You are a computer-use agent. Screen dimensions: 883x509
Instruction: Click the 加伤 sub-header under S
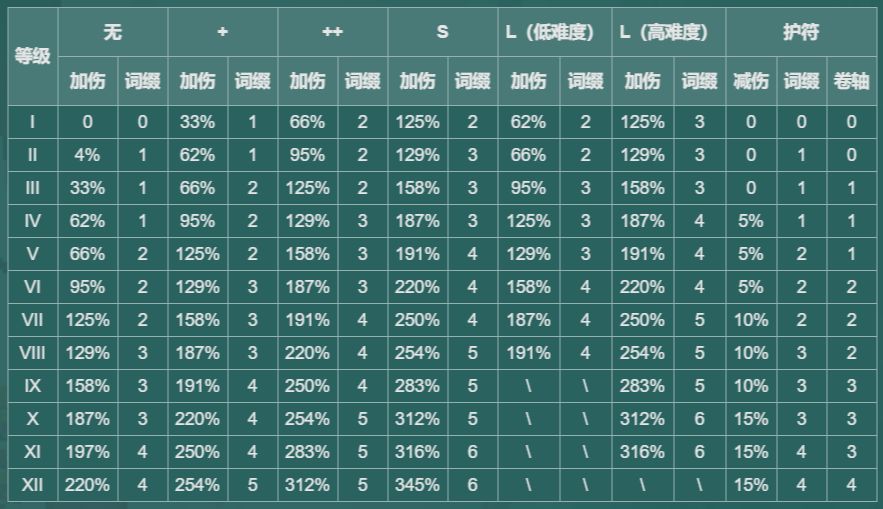pos(418,81)
